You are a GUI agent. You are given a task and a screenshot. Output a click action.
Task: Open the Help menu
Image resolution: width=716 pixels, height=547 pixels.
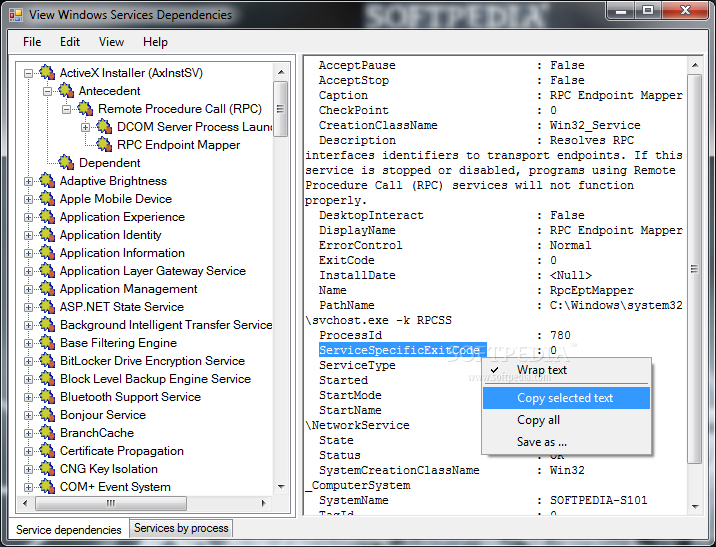[155, 42]
